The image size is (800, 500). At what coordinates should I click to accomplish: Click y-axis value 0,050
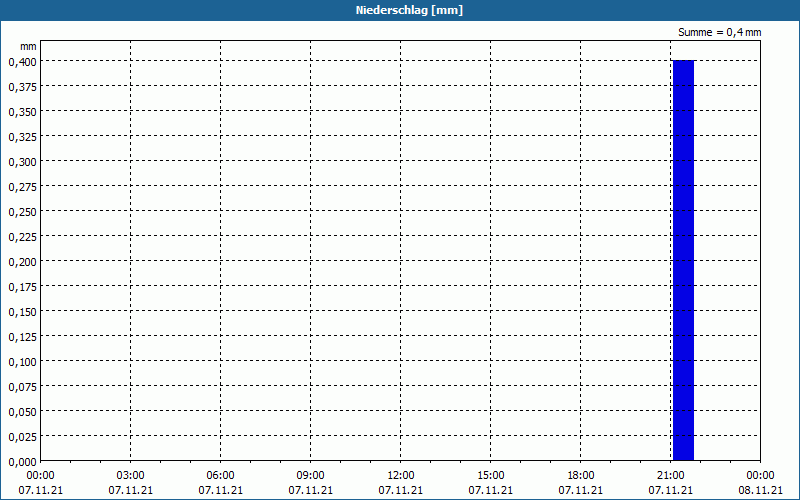point(22,412)
